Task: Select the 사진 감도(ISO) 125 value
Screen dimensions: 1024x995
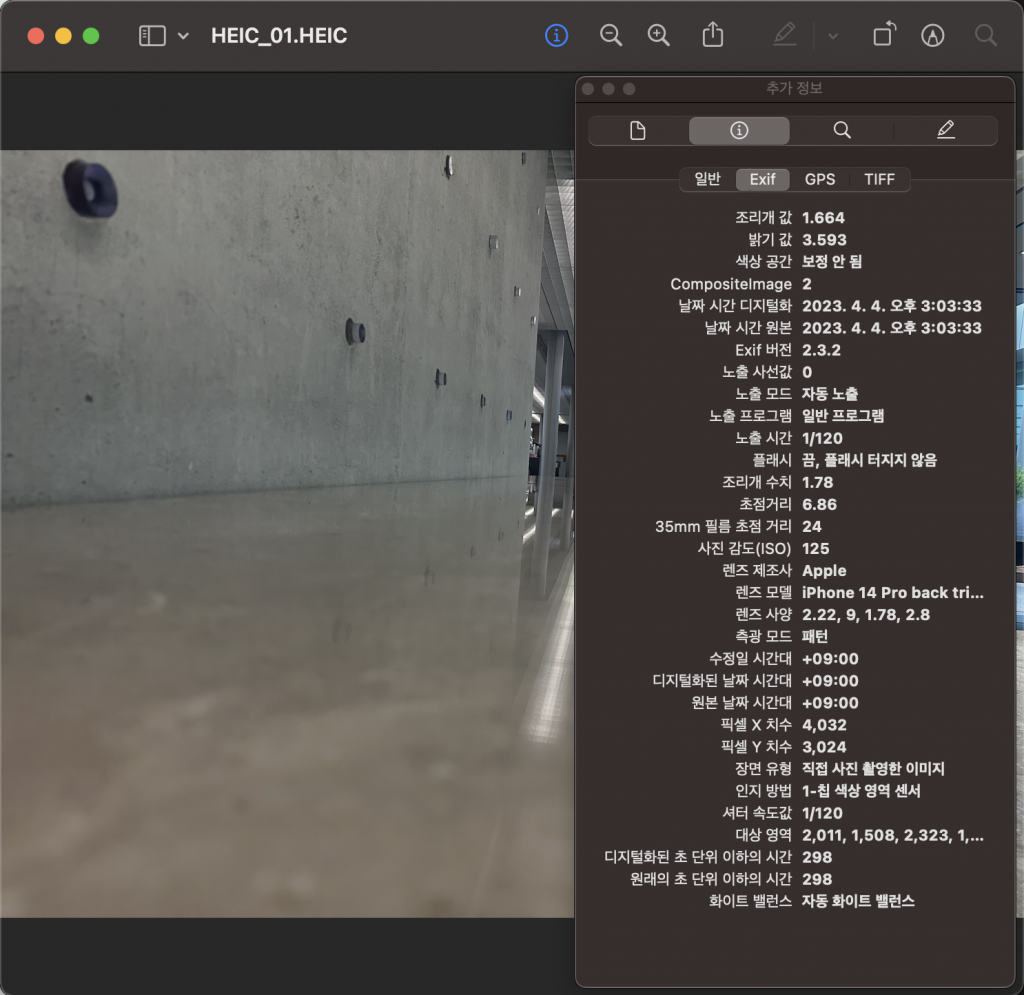Action: tap(815, 548)
